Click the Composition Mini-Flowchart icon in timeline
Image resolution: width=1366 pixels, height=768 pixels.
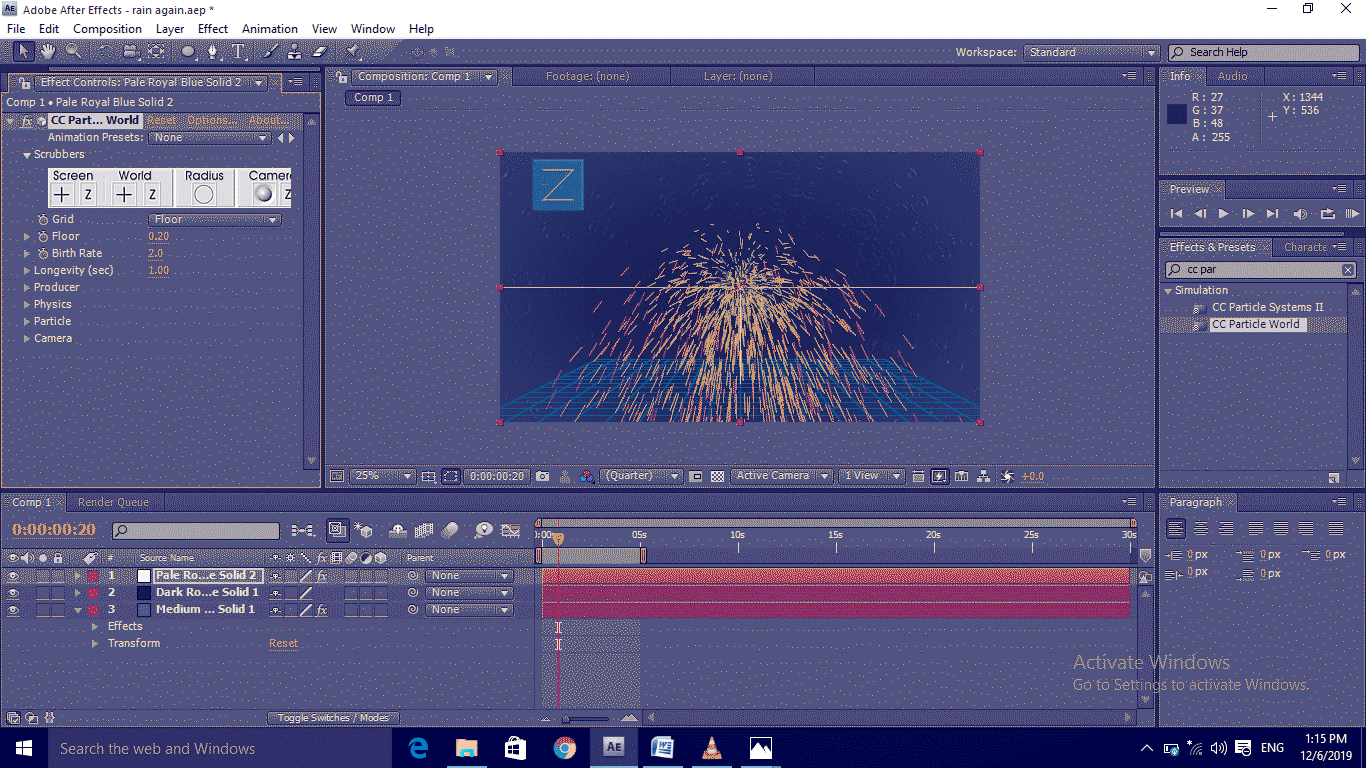pyautogui.click(x=302, y=530)
